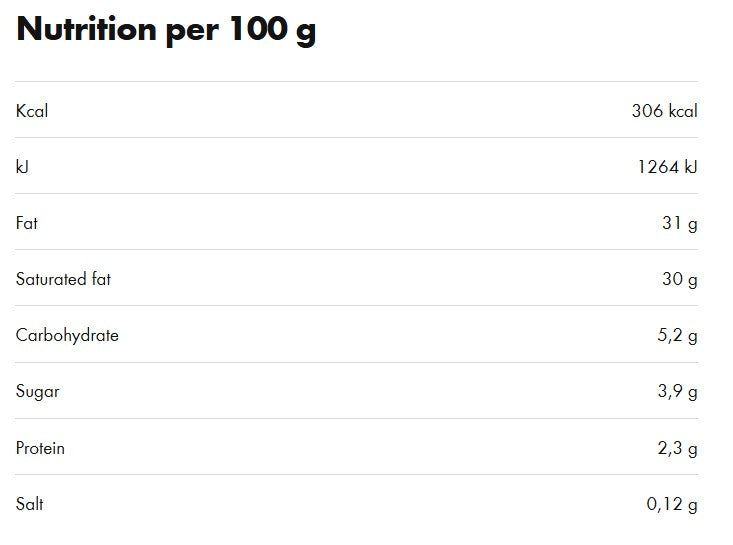Click the kJ row label
The width and height of the screenshot is (733, 545).
(22, 167)
